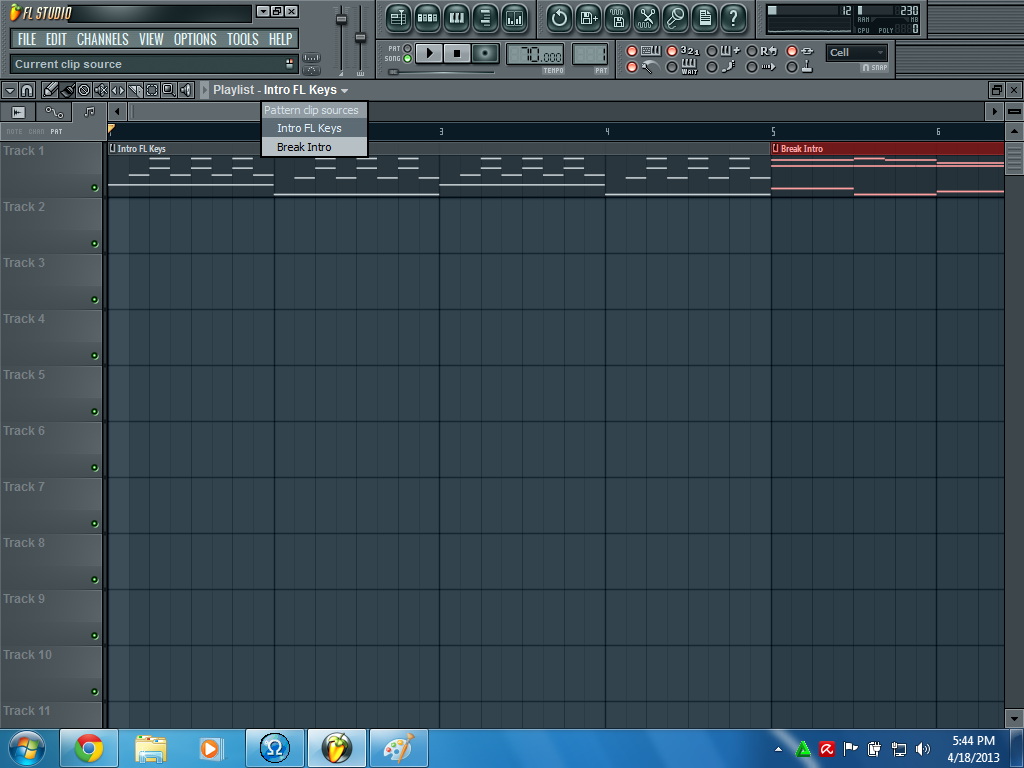Select the Draw pencil tool in Playlist
Screen dimensions: 1024x768
tap(50, 90)
